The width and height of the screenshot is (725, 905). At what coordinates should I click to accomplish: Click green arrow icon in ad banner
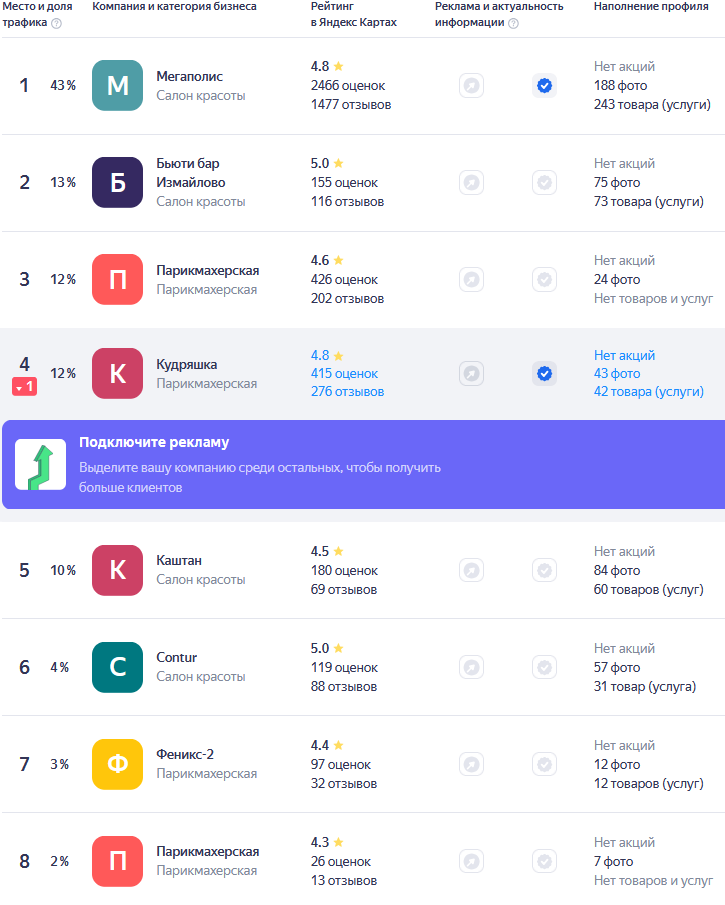pyautogui.click(x=40, y=465)
